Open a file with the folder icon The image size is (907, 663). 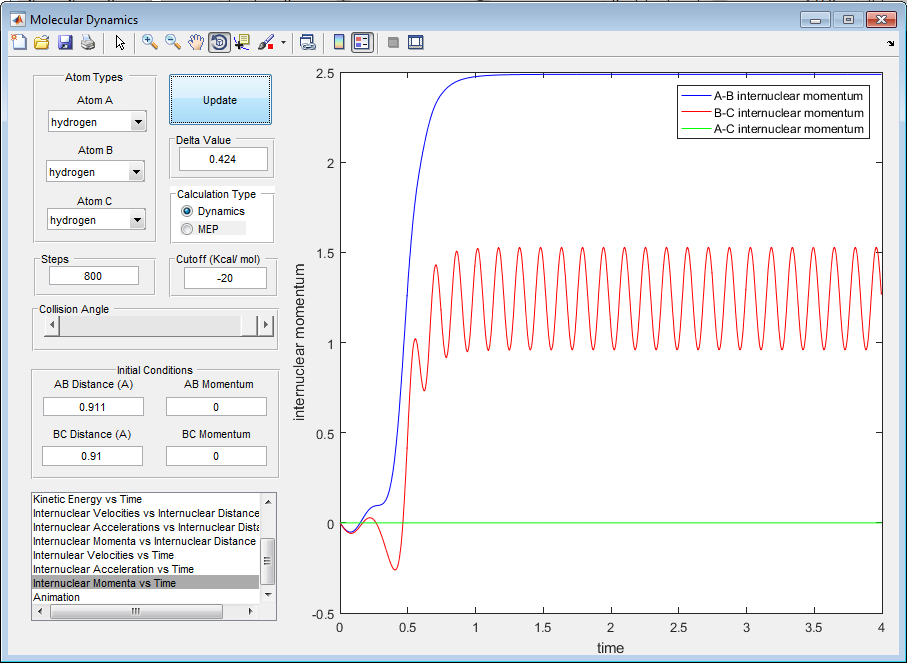pos(42,42)
